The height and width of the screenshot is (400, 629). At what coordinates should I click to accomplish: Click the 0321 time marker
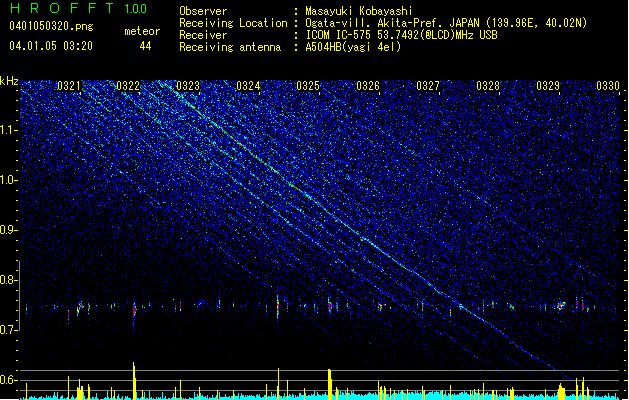[69, 86]
